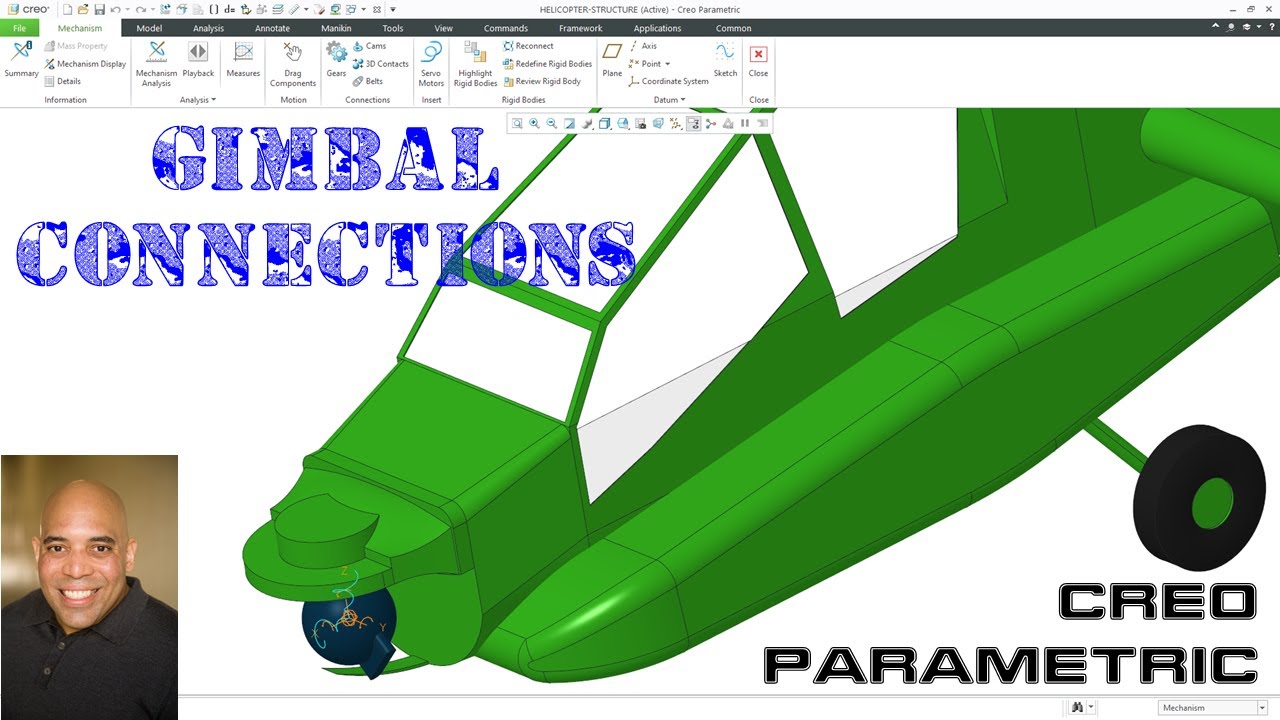Click Zoom In on graphics toolbar
This screenshot has height=720, width=1280.
coord(534,124)
